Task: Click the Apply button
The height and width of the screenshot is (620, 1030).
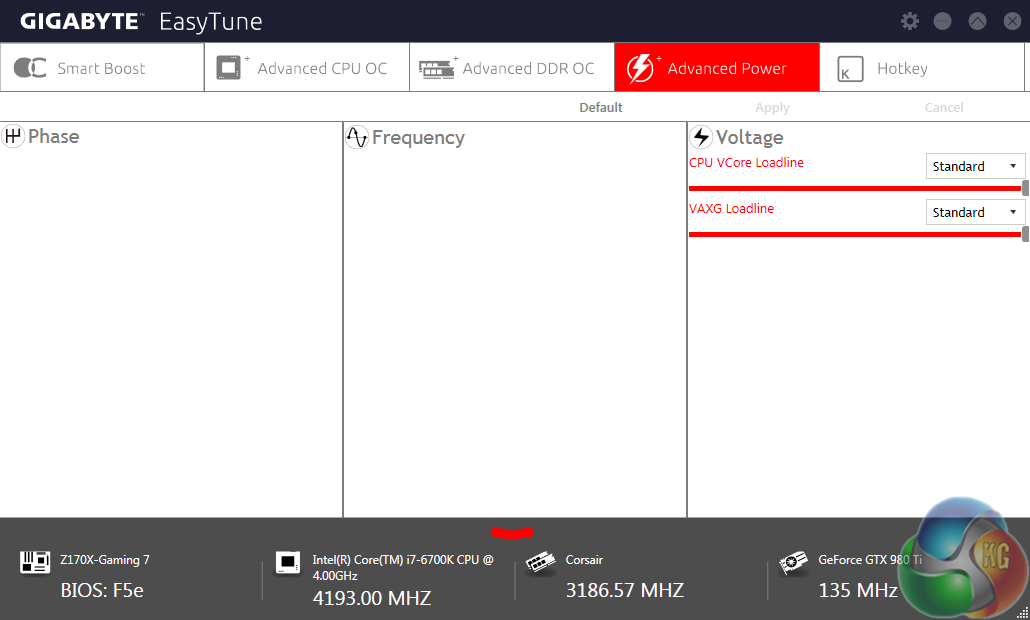Action: click(772, 108)
